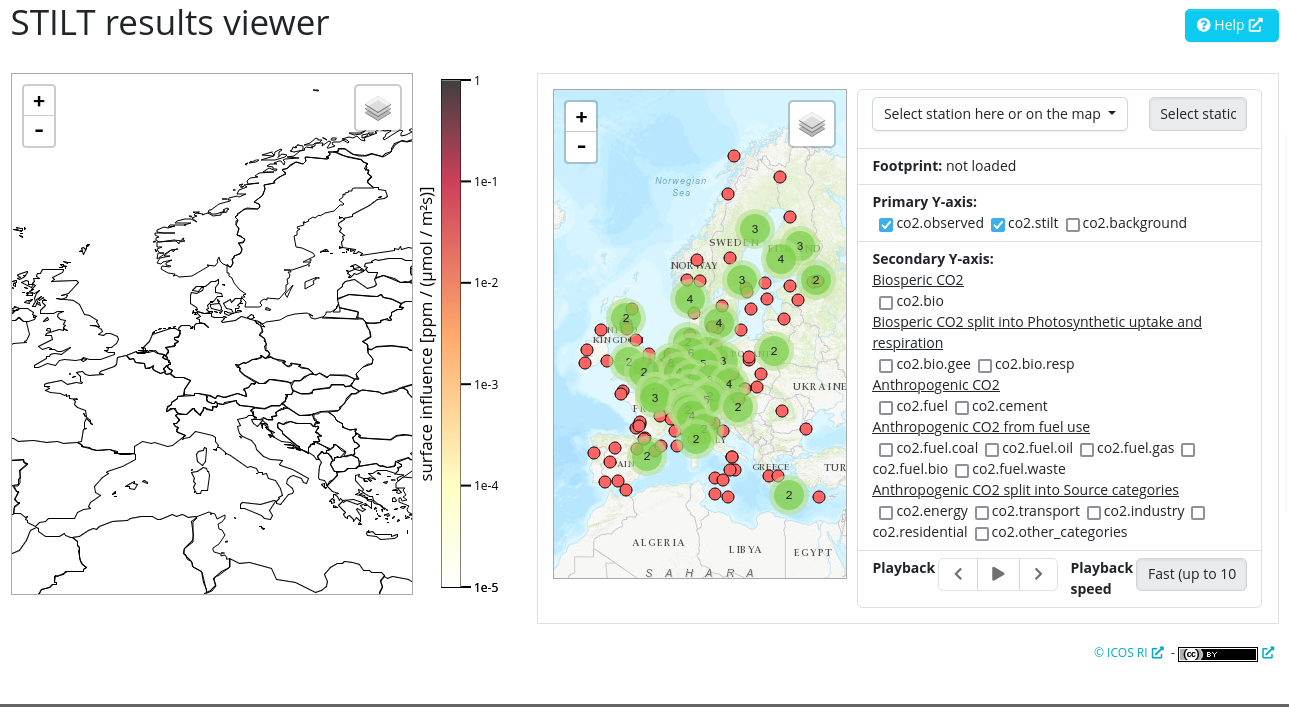The height and width of the screenshot is (707, 1289).
Task: Enable the co2.background checkbox
Action: pyautogui.click(x=1073, y=224)
